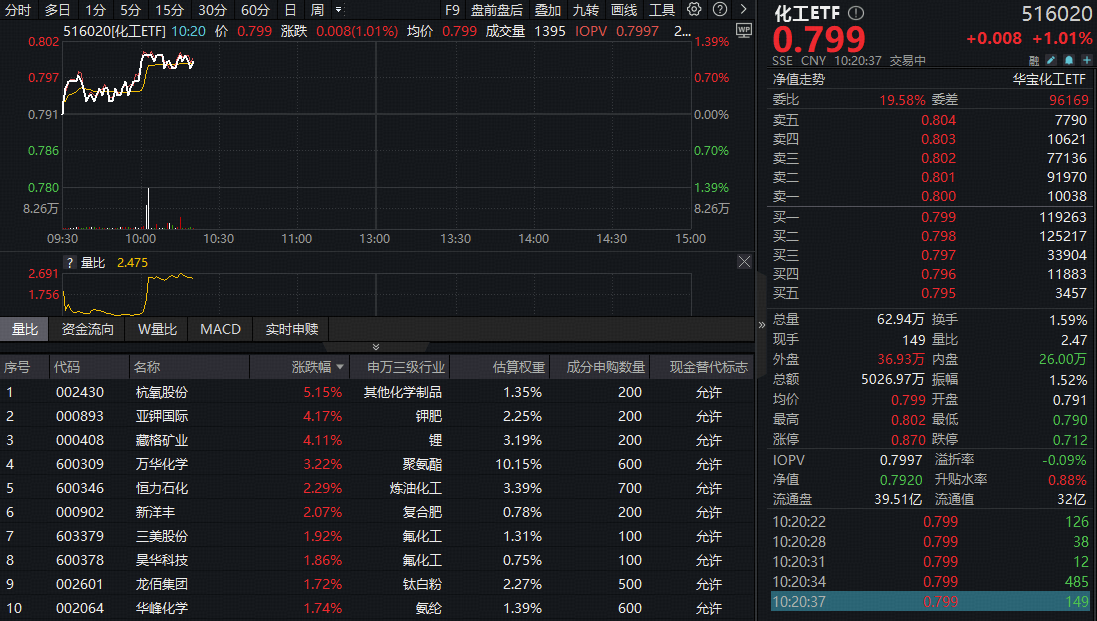Viewport: 1097px width, 621px height.
Task: Select the MACD indicator tab
Action: click(x=220, y=329)
